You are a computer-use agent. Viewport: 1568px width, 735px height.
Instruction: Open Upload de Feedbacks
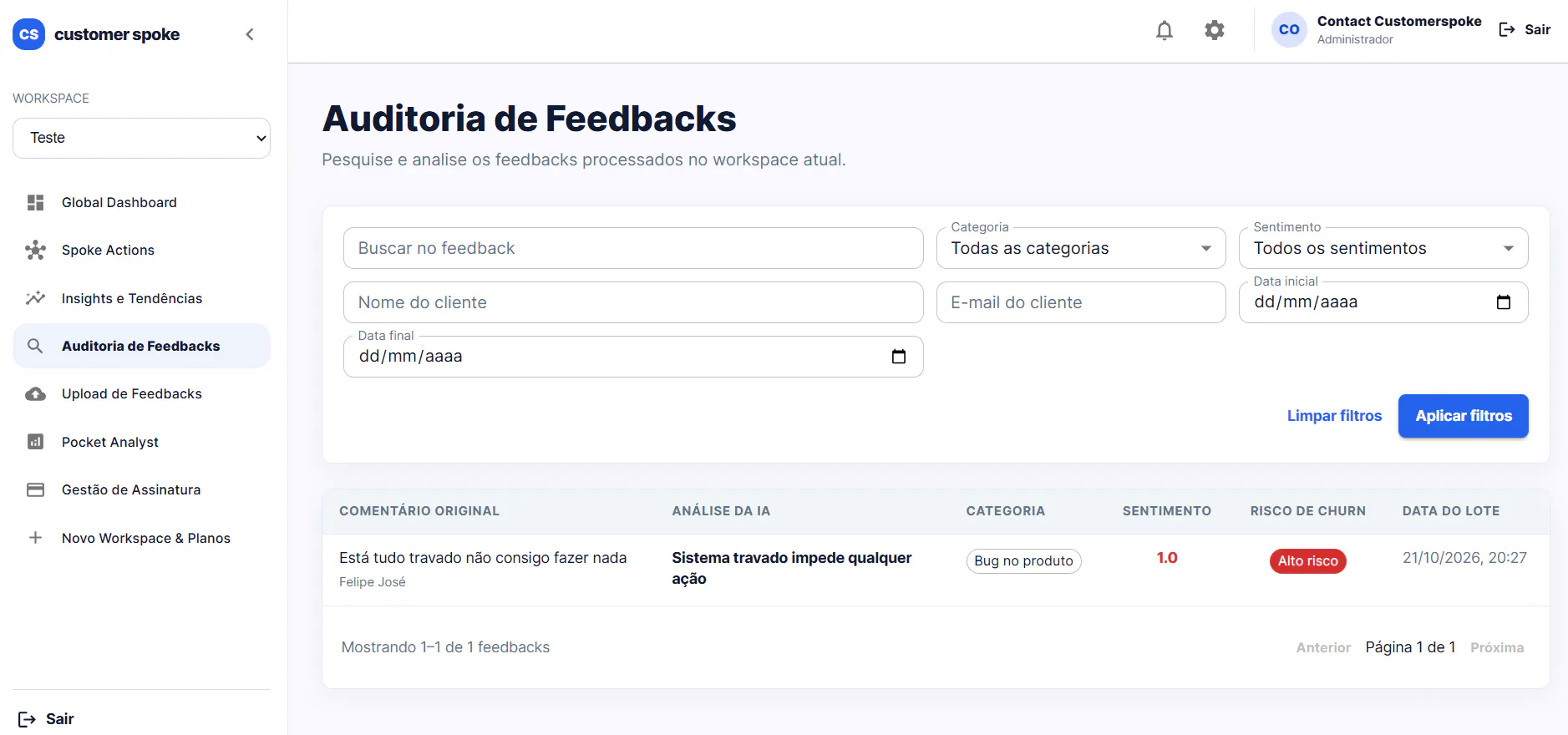[141, 393]
